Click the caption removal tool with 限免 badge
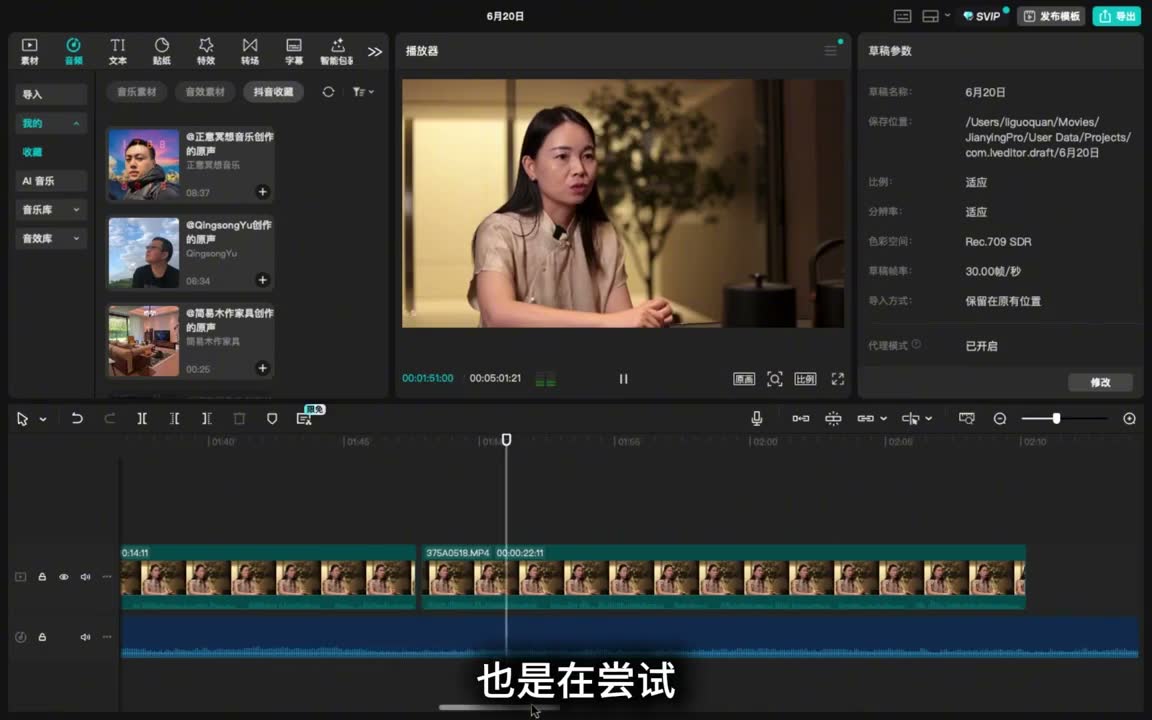 [305, 418]
